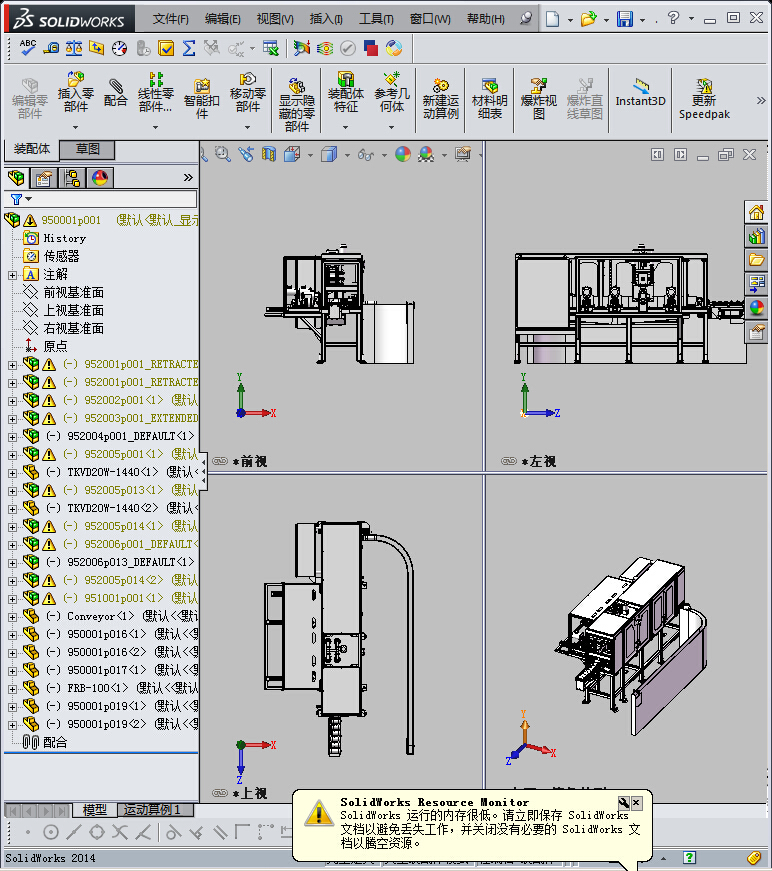Open the 编辑(E) menu
Viewport: 772px width, 871px height.
[223, 19]
